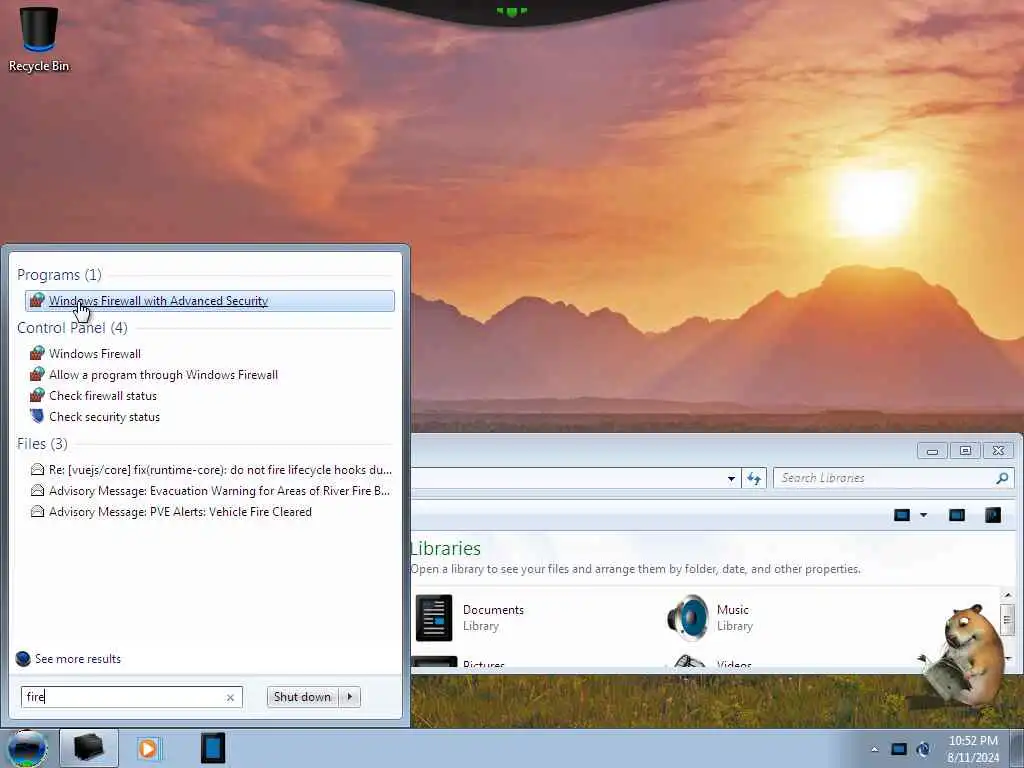The height and width of the screenshot is (768, 1024).
Task: Open Windows Firewall with Advanced Security result
Action: click(210, 301)
